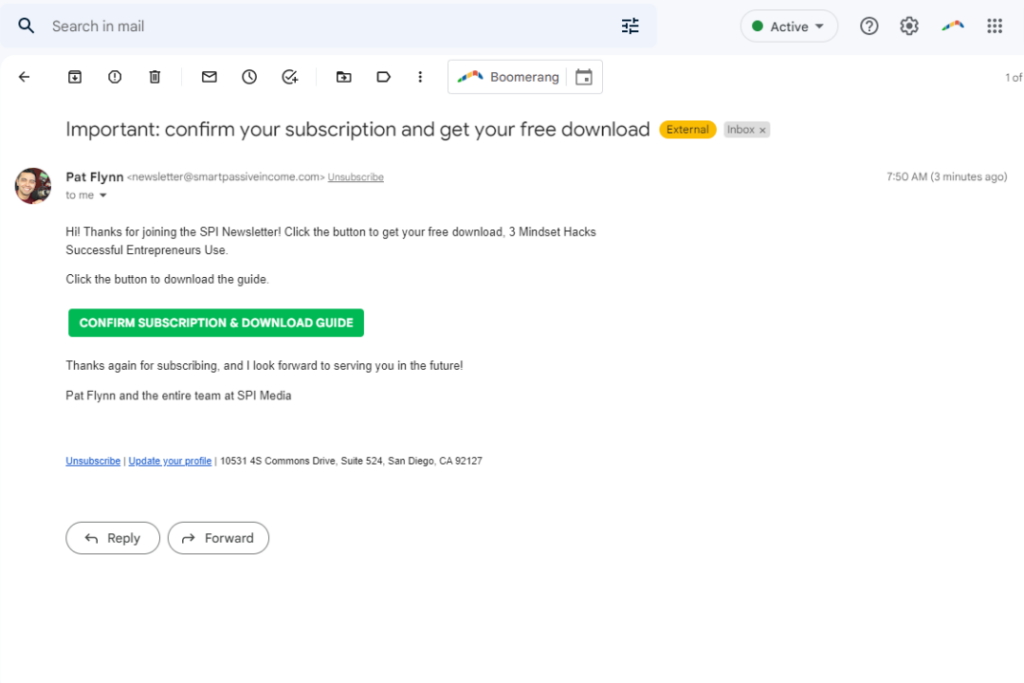Click the Boomerang icon in top bar

coord(953,26)
